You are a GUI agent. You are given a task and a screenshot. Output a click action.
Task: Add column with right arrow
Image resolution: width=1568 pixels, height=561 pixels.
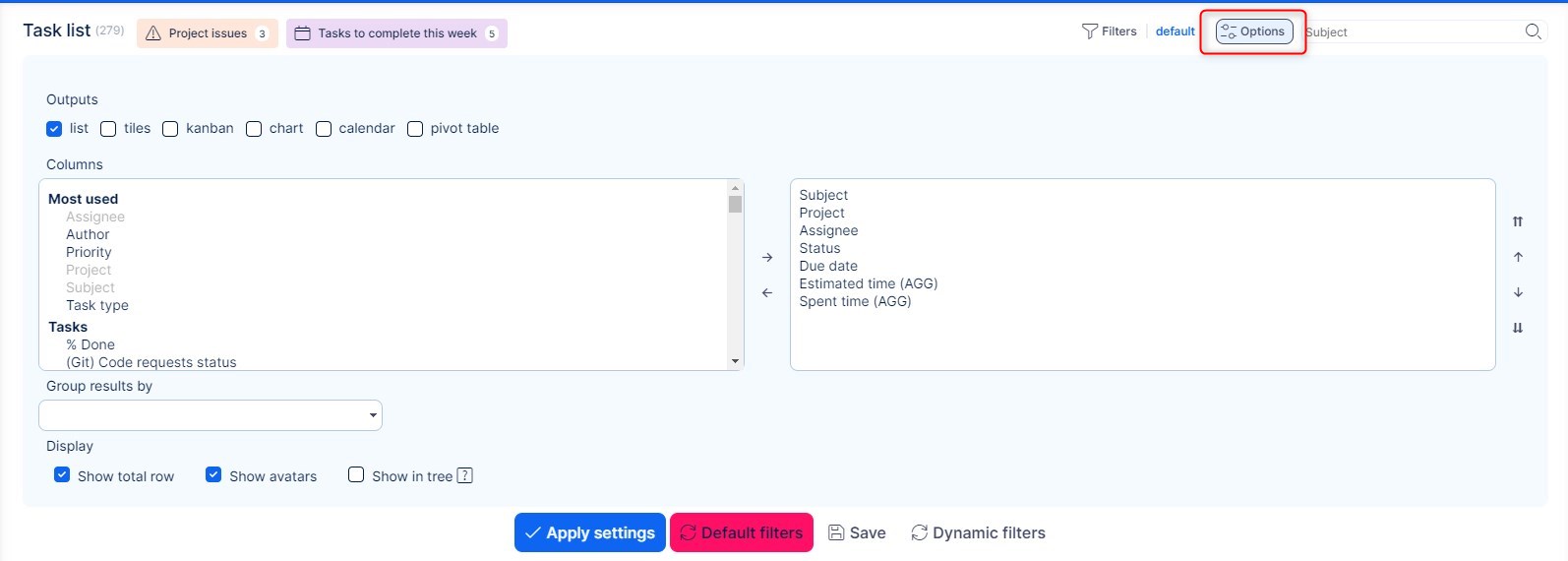pyautogui.click(x=767, y=258)
